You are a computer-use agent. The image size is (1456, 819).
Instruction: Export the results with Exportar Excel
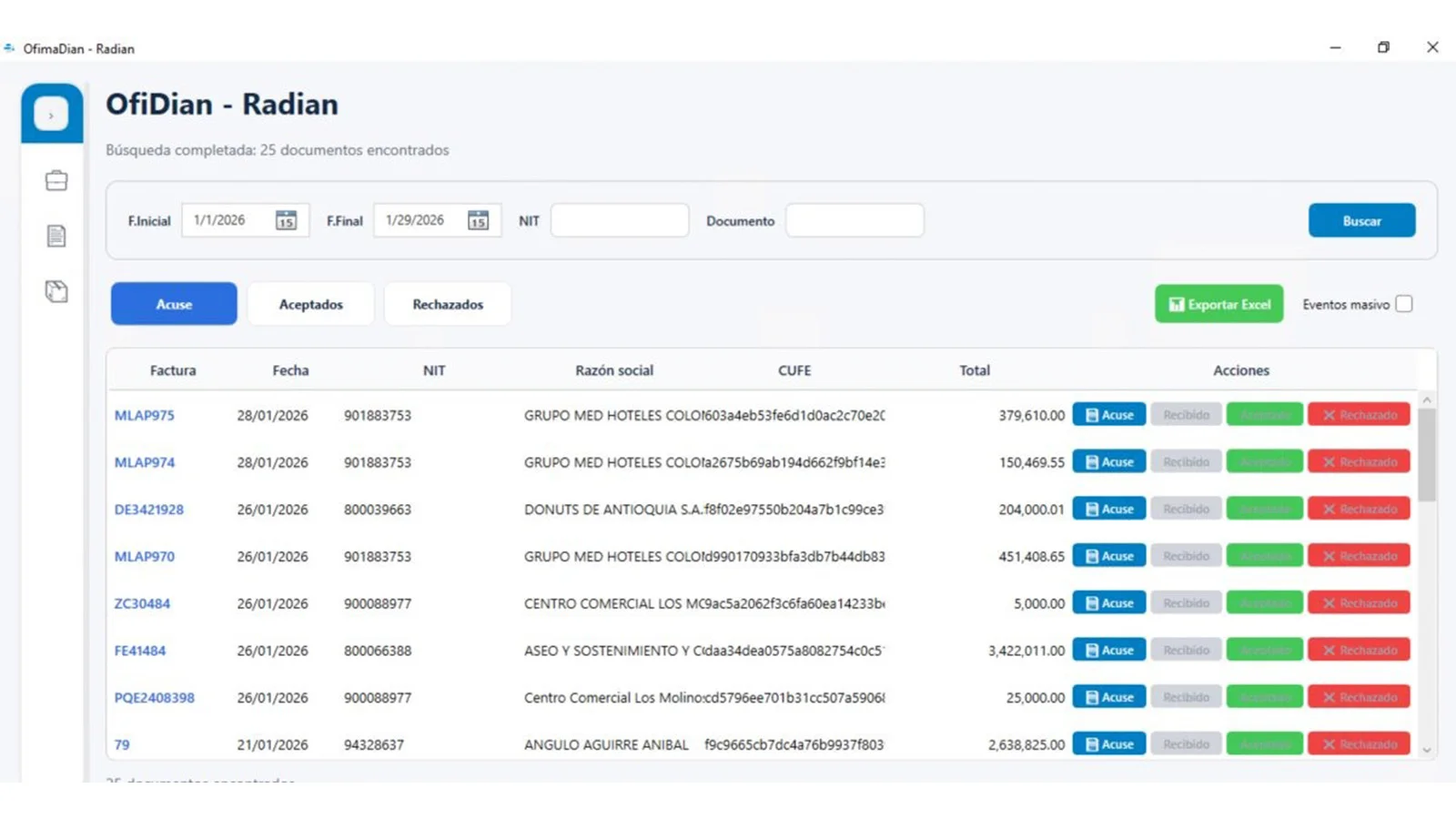[x=1218, y=304]
